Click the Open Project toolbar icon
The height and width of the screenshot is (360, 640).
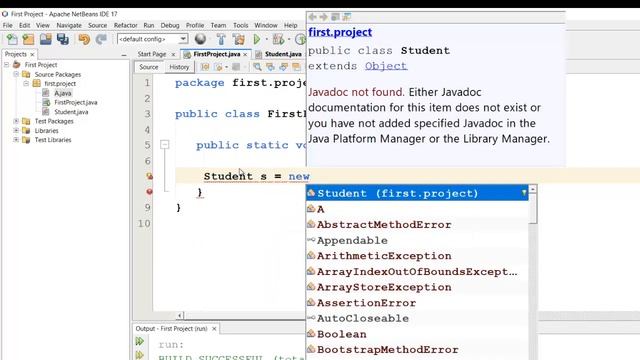tap(45, 39)
